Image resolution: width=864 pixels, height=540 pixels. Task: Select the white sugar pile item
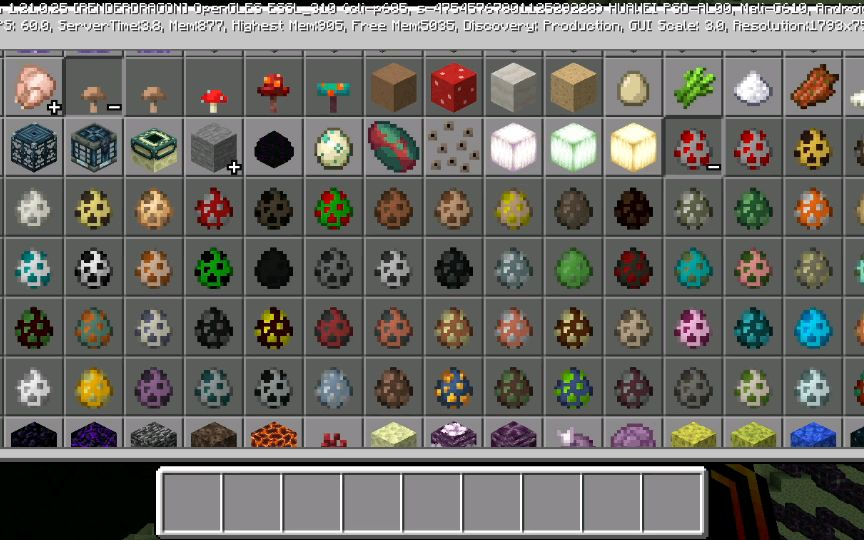click(753, 87)
